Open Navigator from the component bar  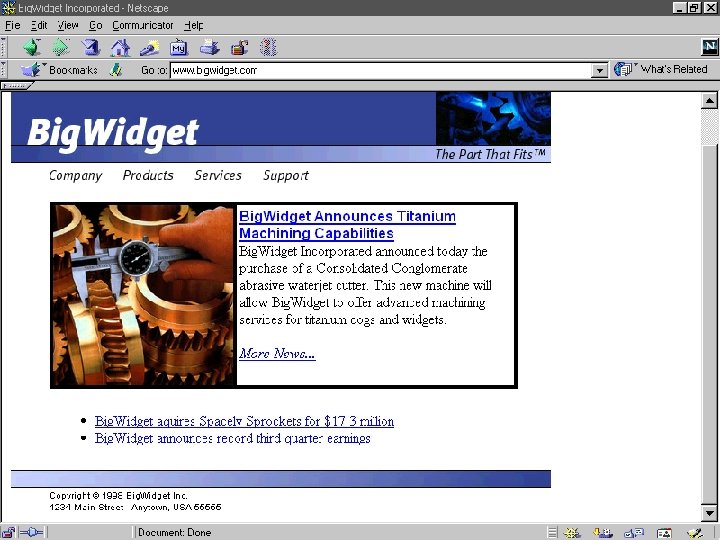click(x=573, y=533)
